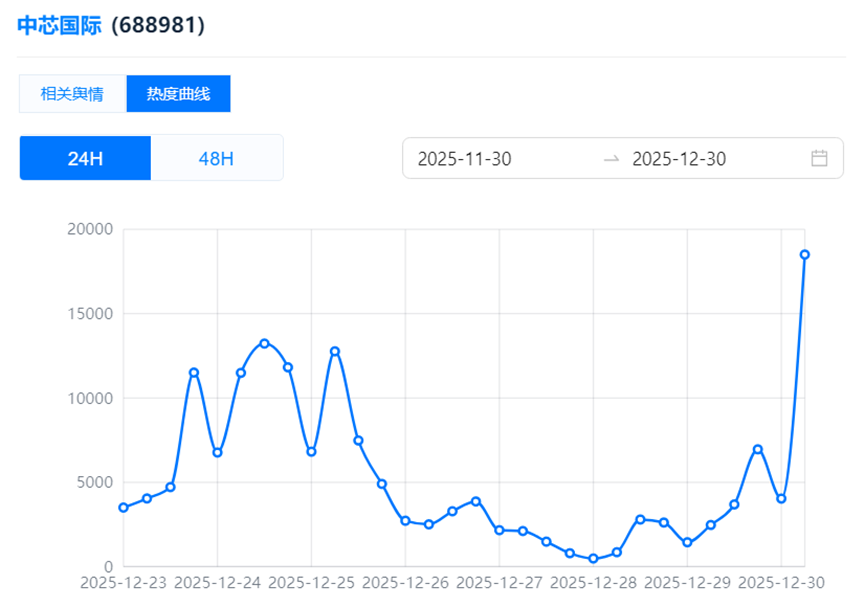Click the 中芯国际 (688981) stock title
This screenshot has height=607, width=865.
[x=111, y=26]
